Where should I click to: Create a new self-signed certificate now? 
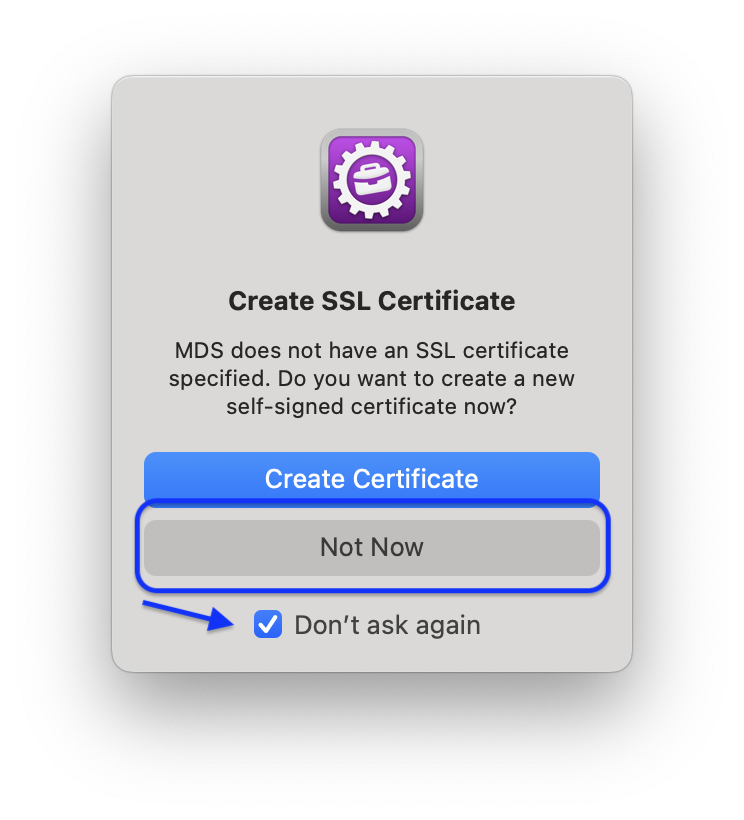coord(372,477)
